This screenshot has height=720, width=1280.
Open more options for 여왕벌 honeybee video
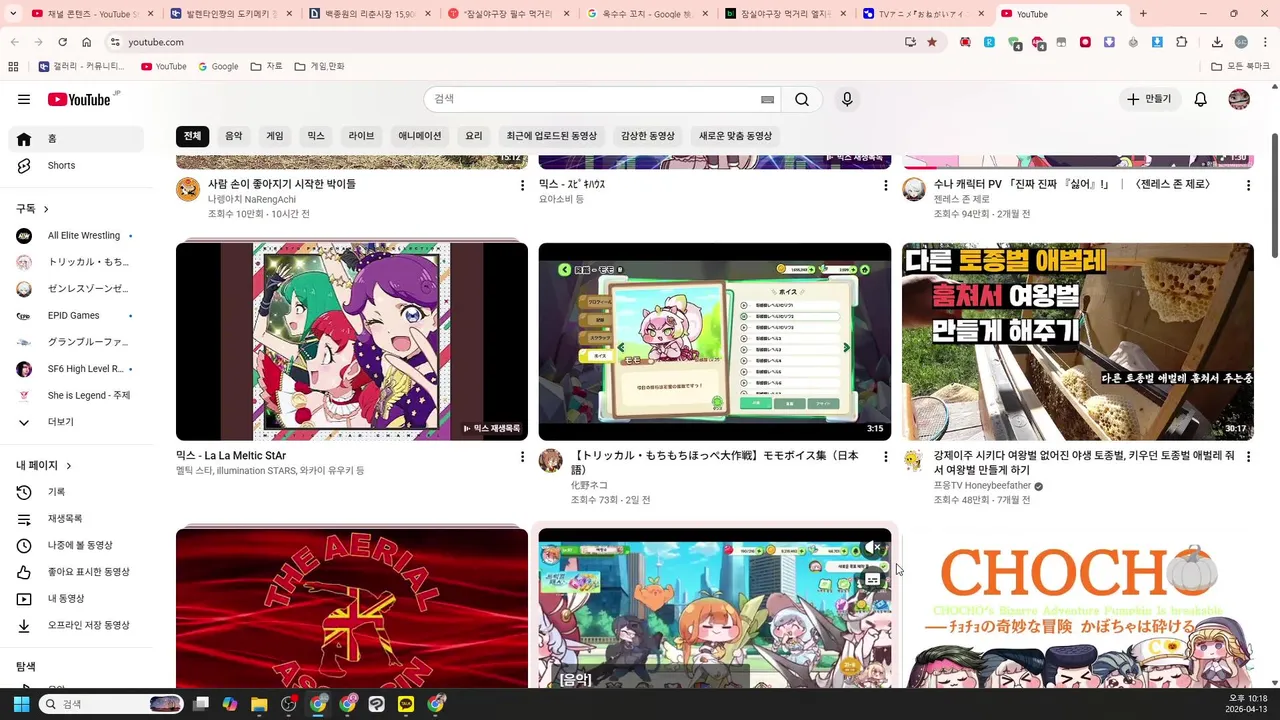[1248, 457]
